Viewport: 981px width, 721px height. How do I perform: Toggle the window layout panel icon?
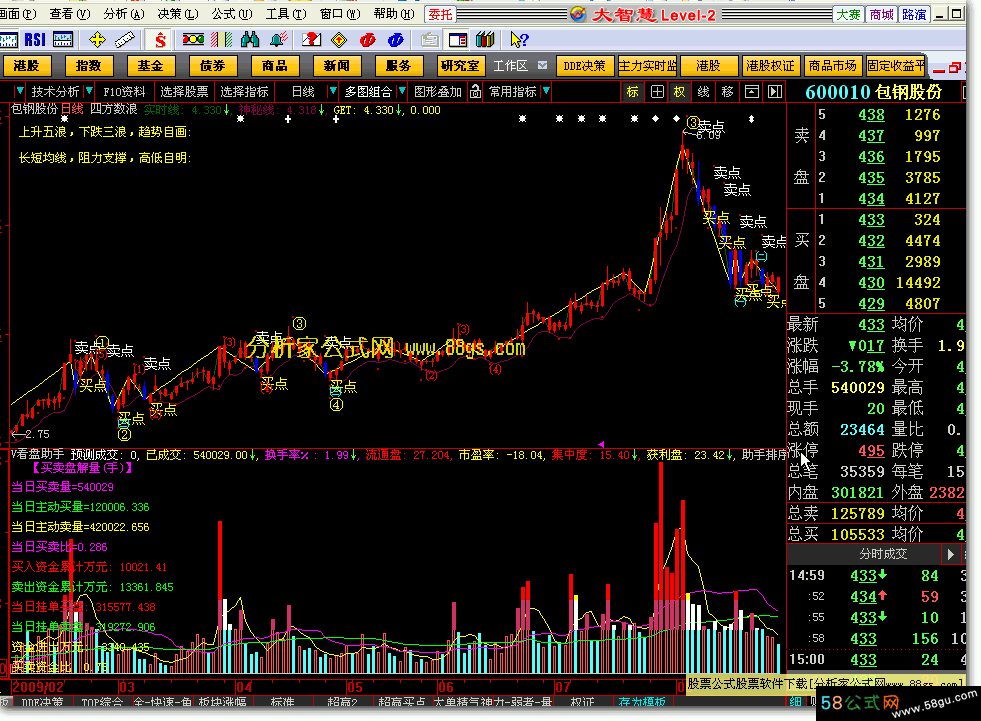(x=458, y=40)
